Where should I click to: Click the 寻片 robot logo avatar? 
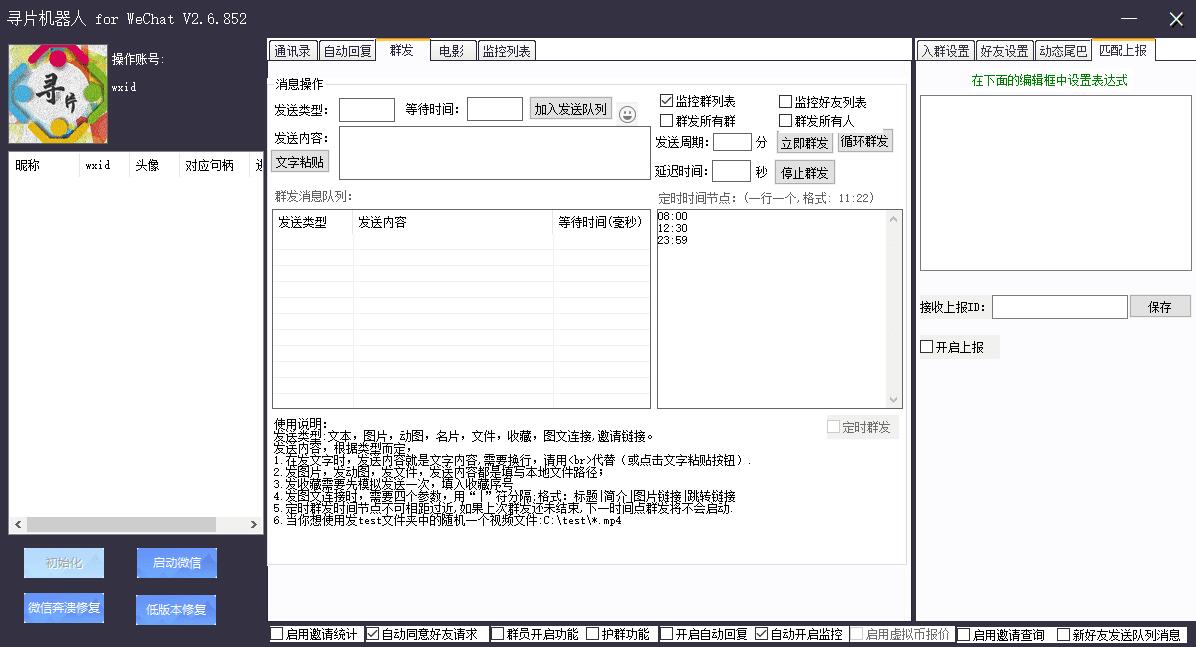pos(58,94)
